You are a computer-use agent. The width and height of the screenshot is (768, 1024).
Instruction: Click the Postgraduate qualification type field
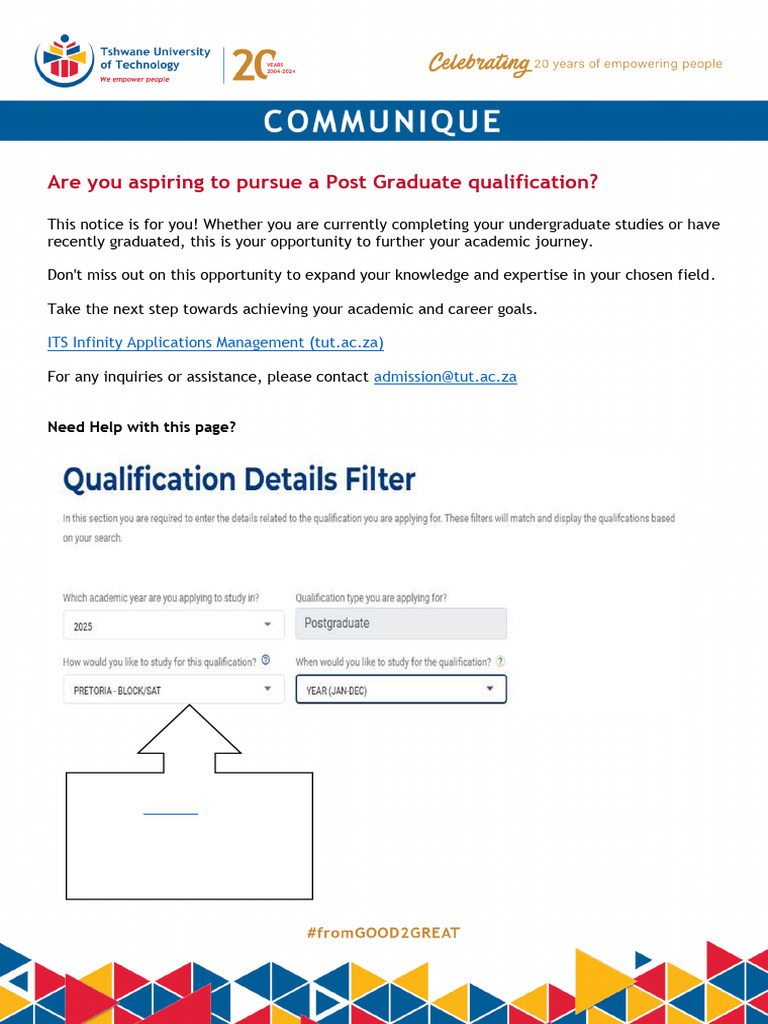[401, 624]
